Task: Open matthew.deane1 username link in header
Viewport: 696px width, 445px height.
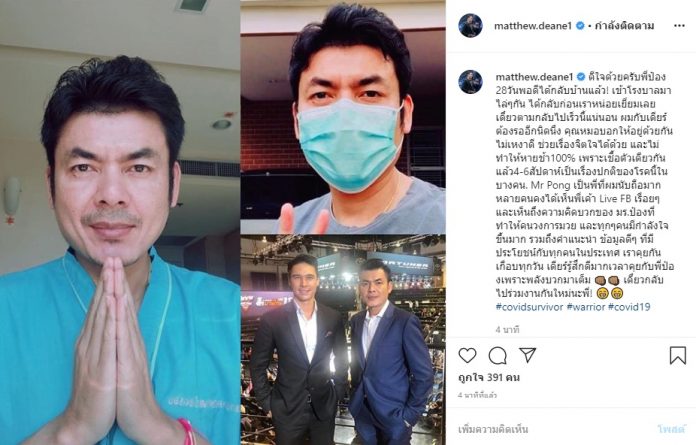Action: pyautogui.click(x=533, y=26)
